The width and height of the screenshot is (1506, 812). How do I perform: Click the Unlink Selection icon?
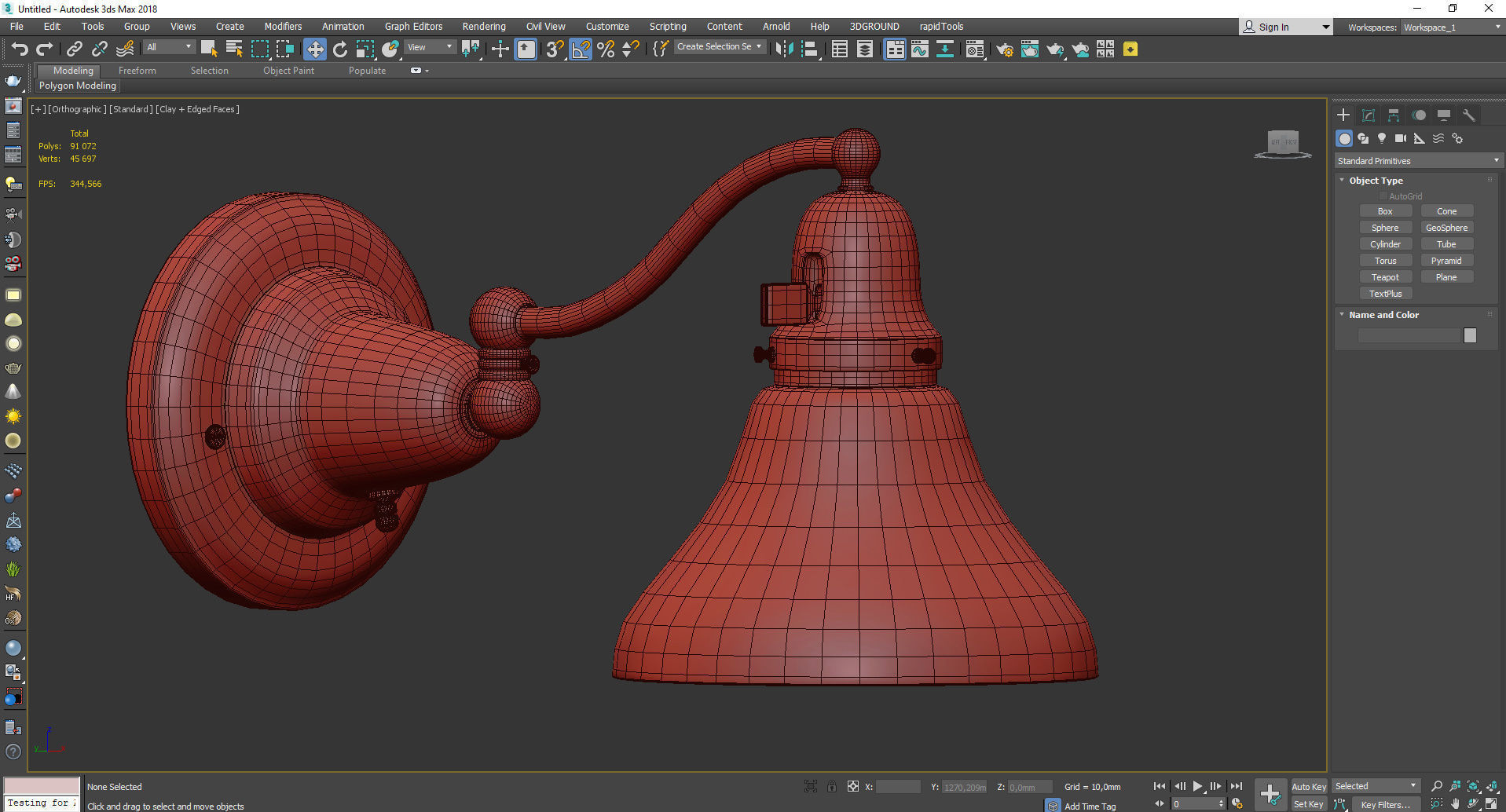click(x=99, y=49)
